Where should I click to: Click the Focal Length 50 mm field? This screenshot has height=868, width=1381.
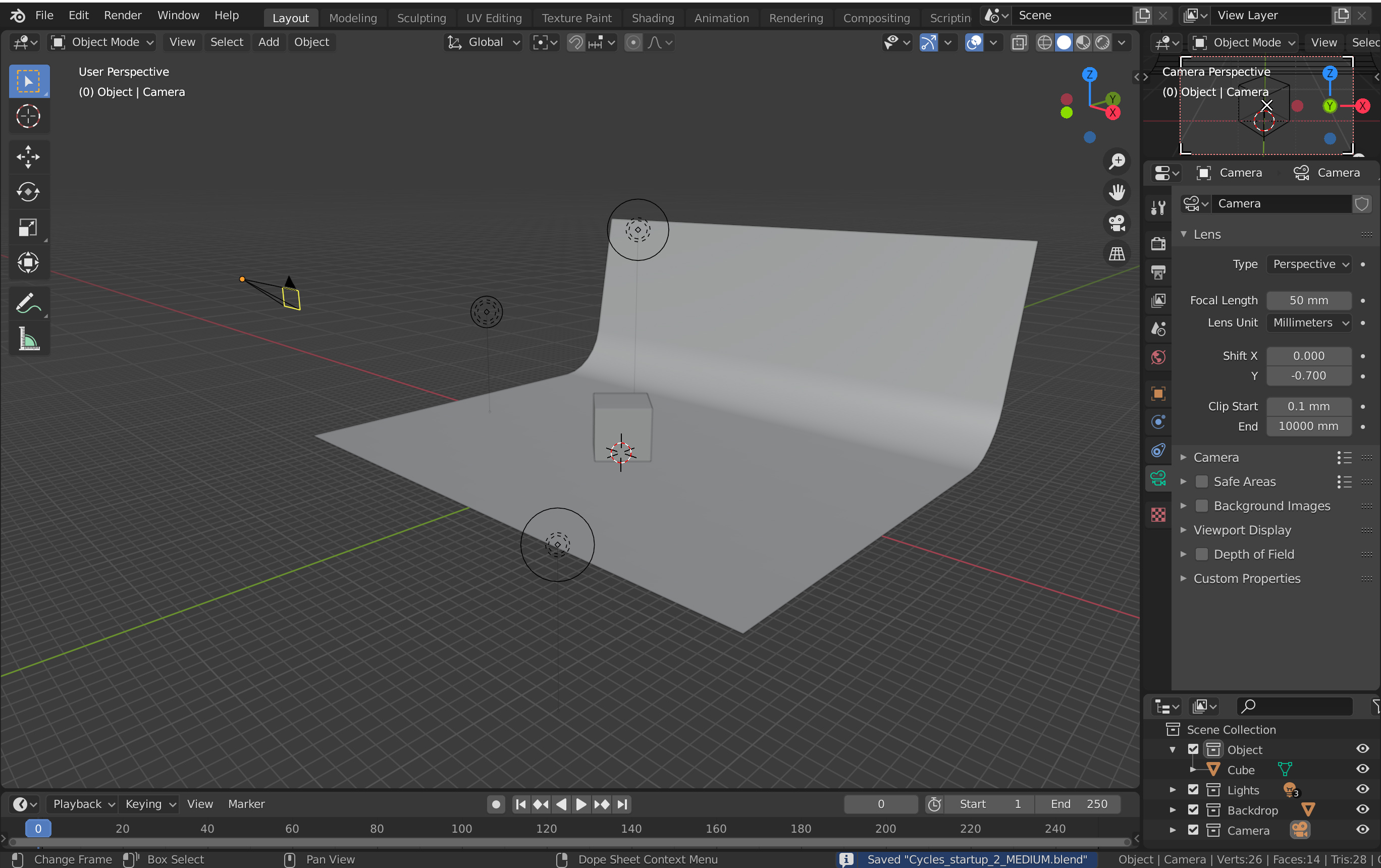[1308, 300]
